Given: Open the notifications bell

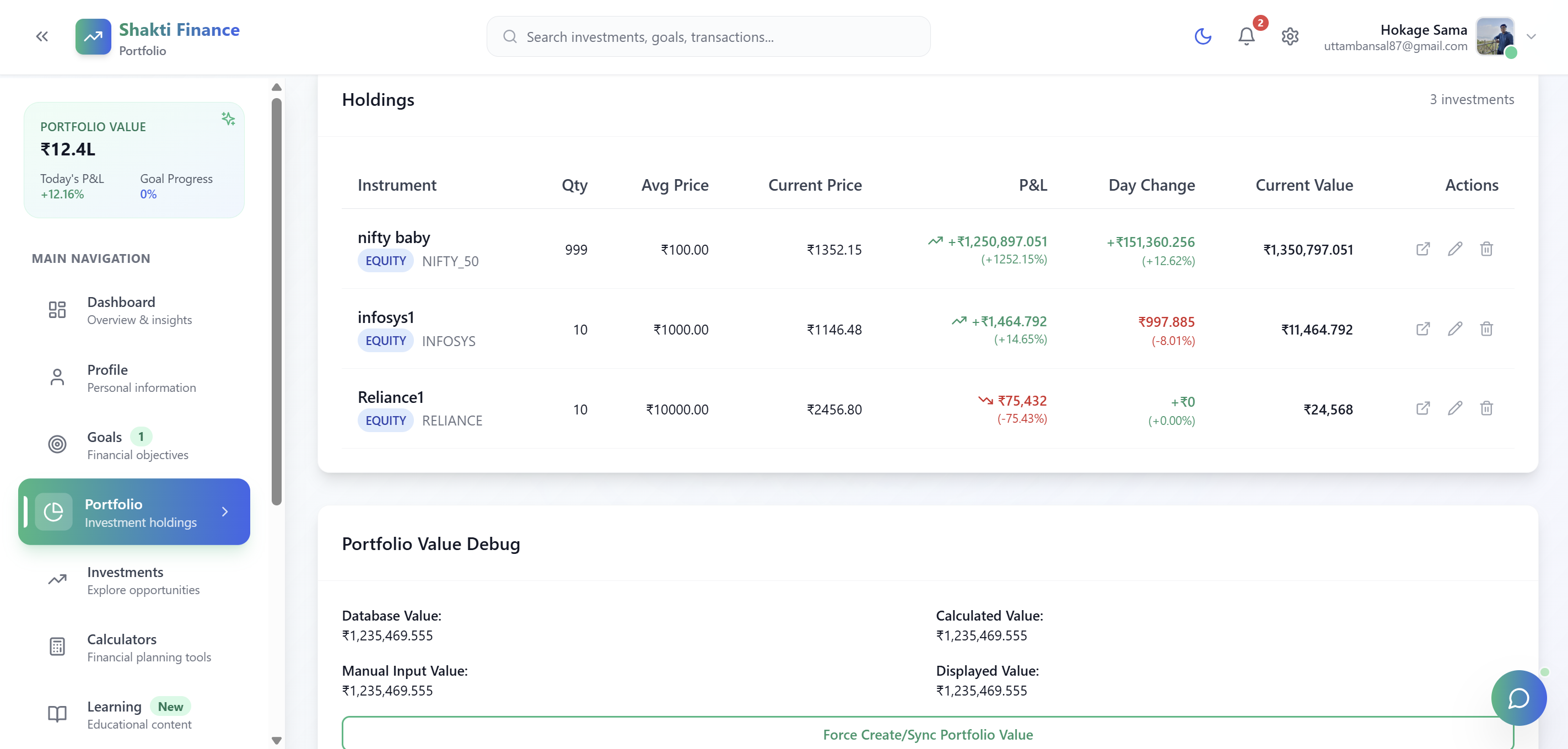Looking at the screenshot, I should (1246, 36).
